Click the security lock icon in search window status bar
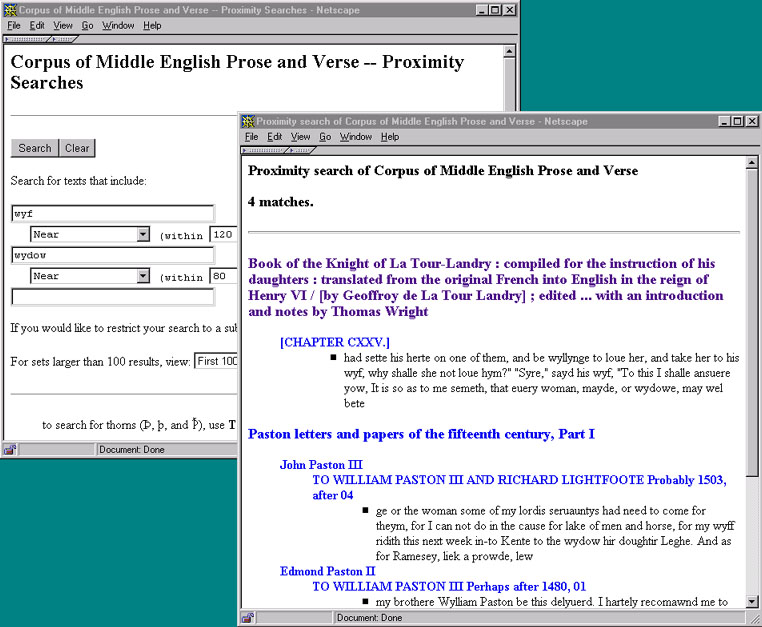Viewport: 762px width, 627px height. (x=10, y=450)
